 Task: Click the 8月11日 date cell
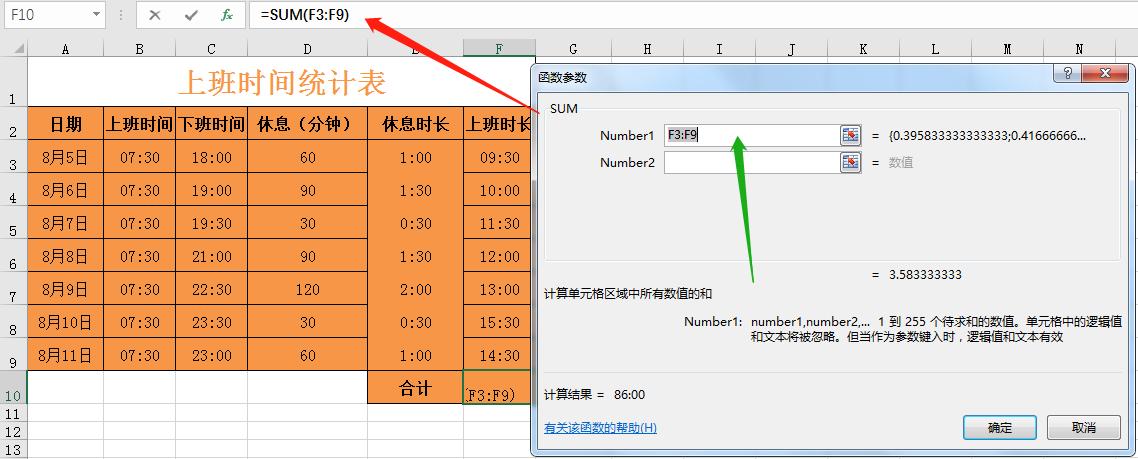point(65,355)
